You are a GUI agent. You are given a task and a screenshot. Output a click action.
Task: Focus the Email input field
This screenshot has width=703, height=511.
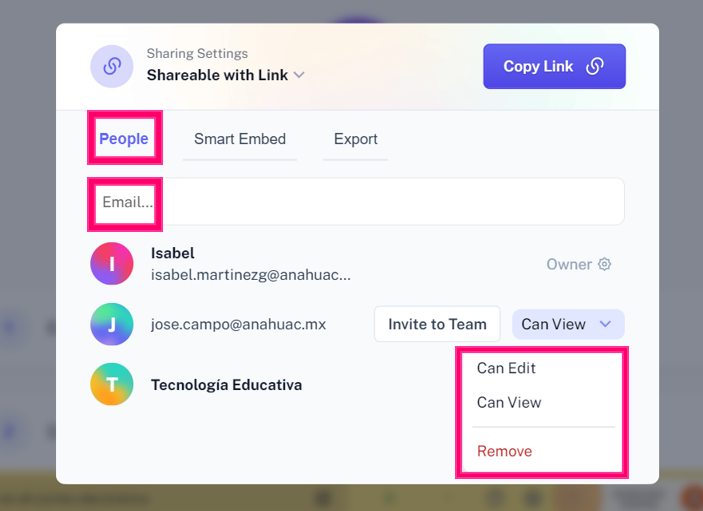(x=360, y=202)
